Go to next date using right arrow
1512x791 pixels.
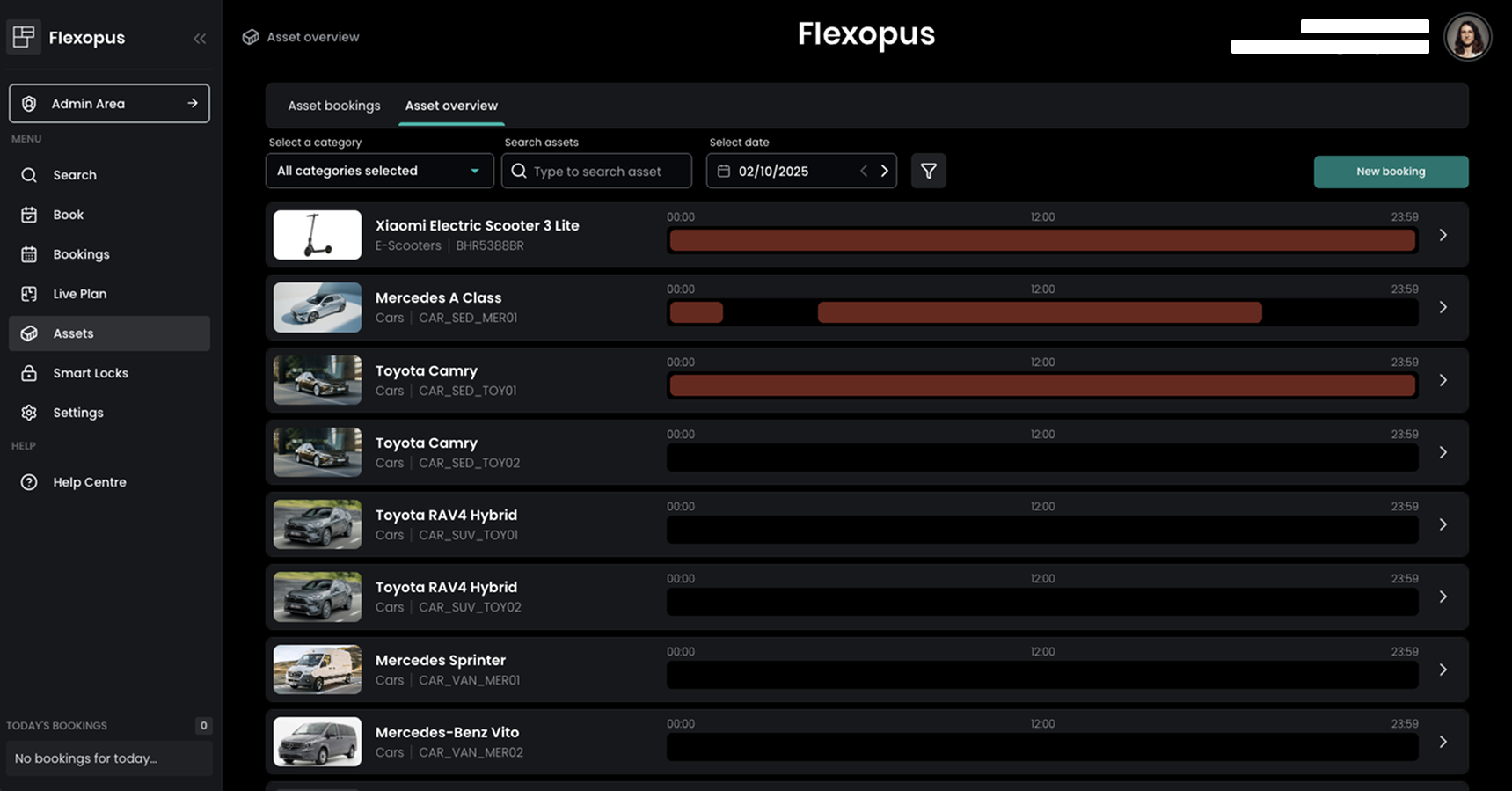pyautogui.click(x=884, y=172)
